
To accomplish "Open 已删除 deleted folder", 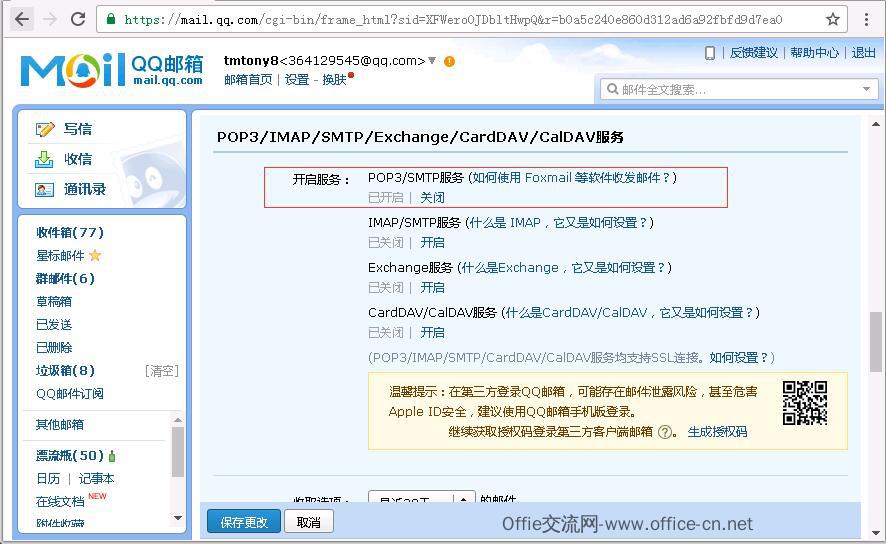I will pyautogui.click(x=54, y=347).
